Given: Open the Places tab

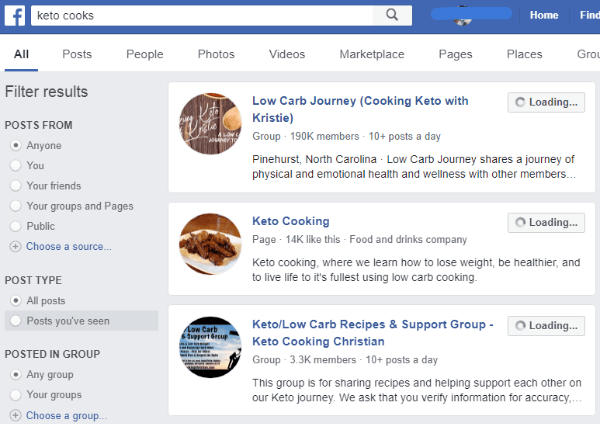Looking at the screenshot, I should 525,54.
